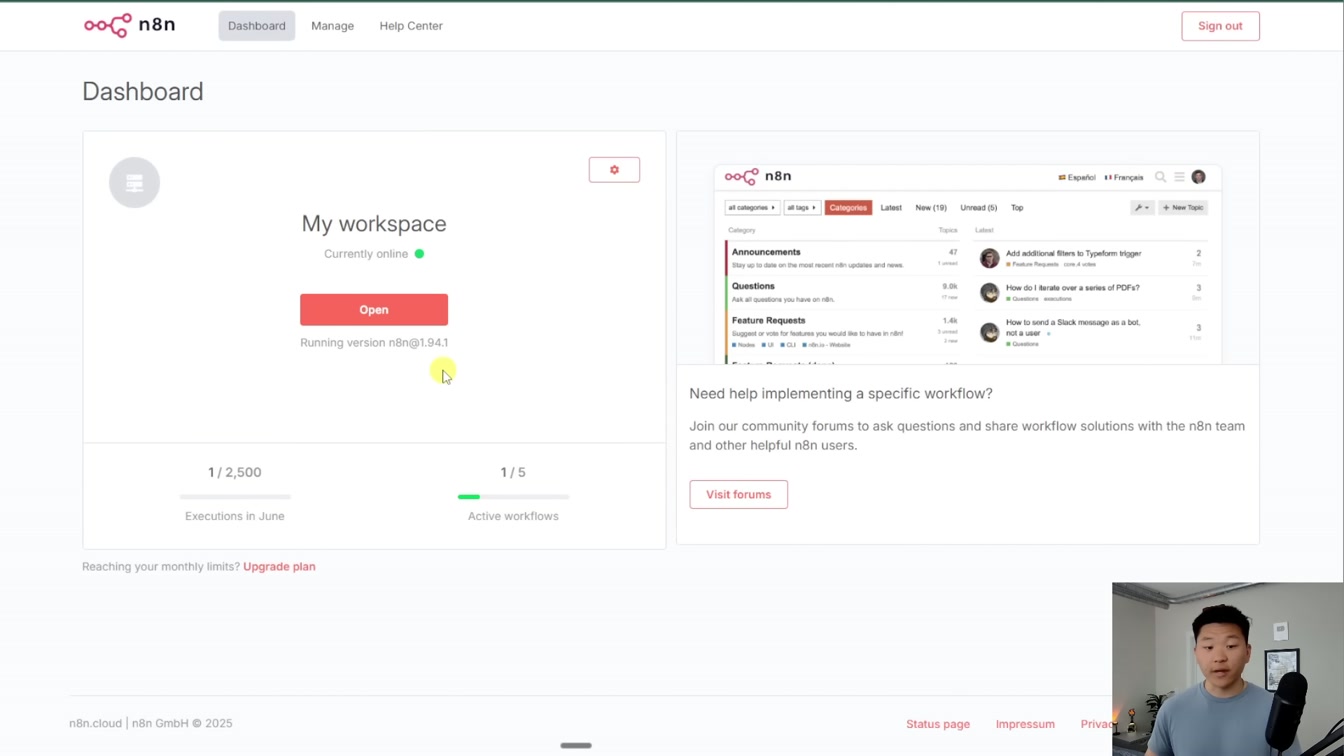This screenshot has width=1344, height=756.
Task: Follow the Upgrade plan link
Action: tap(279, 566)
